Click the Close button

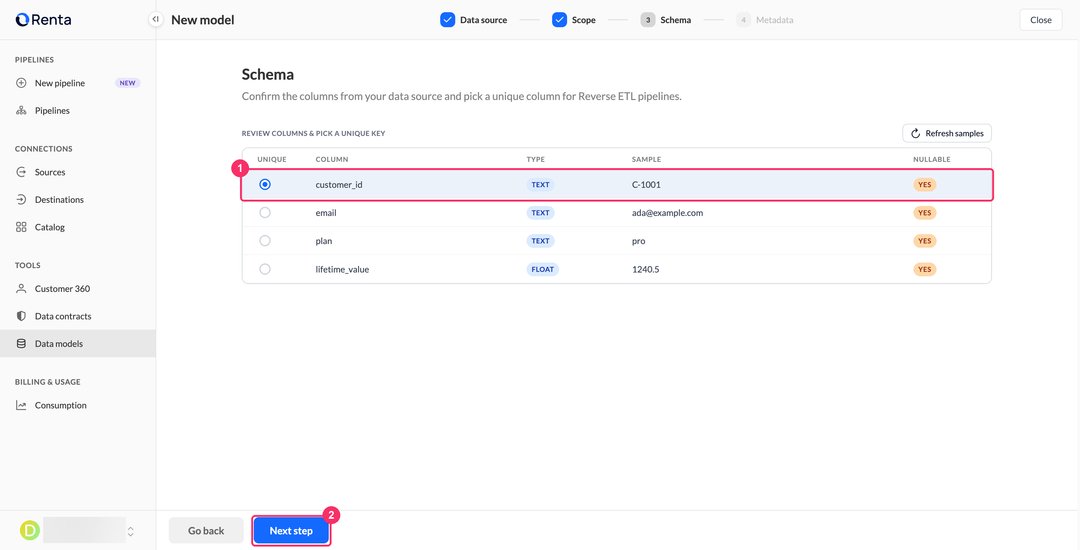[1041, 20]
